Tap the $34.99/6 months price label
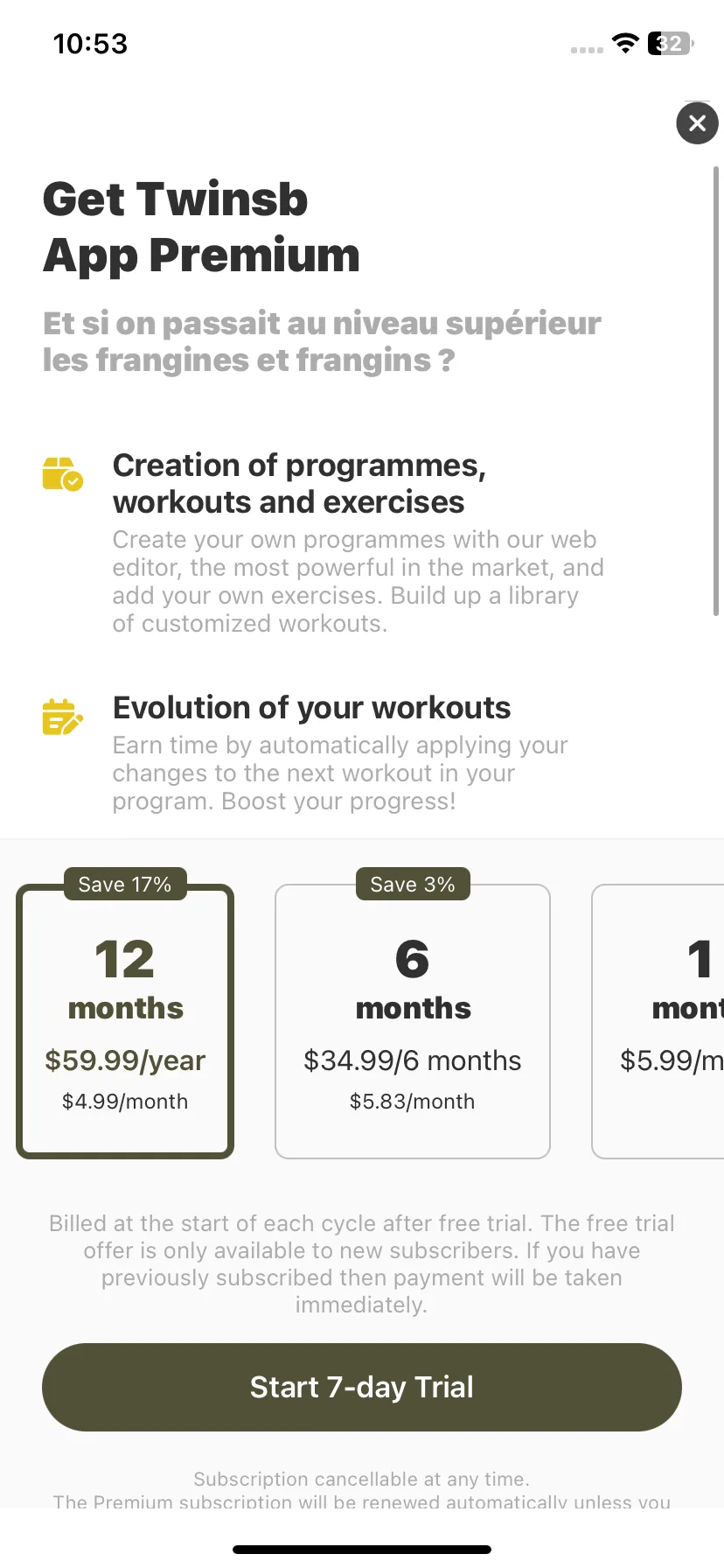Screen dimensions: 724x1568 coord(413,1060)
